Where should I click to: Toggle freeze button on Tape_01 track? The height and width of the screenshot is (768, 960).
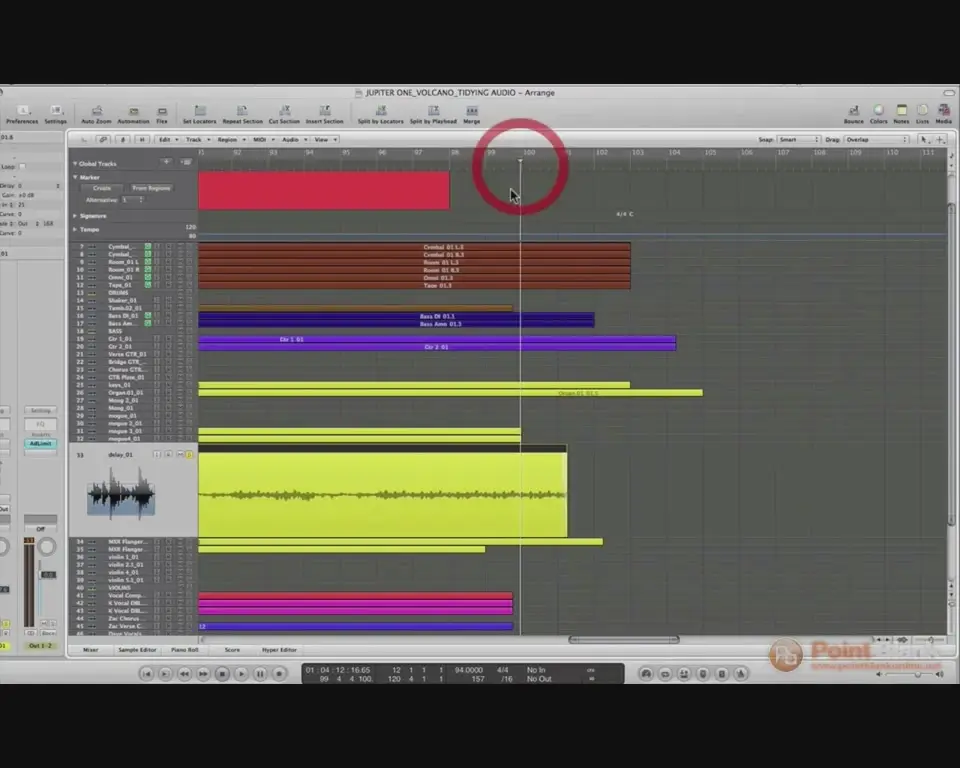[x=148, y=285]
